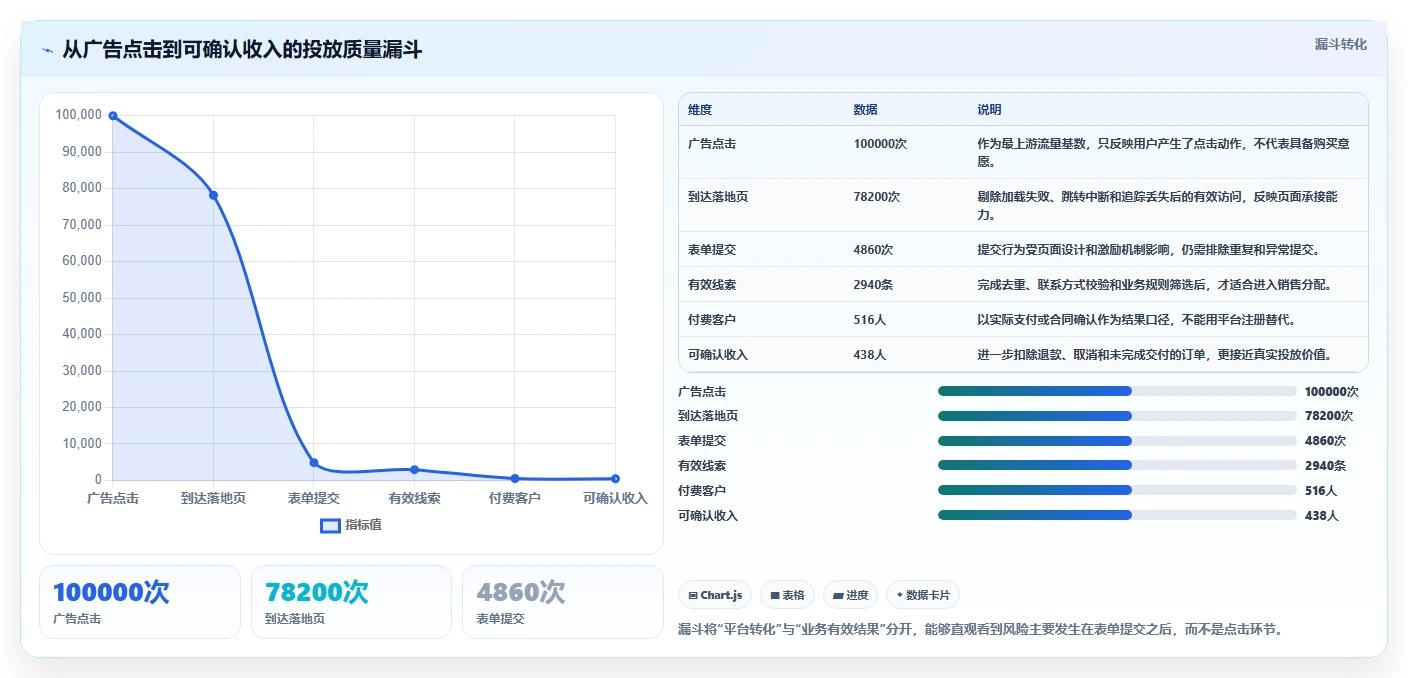Click the 表格 tag chip
Image resolution: width=1408 pixels, height=678 pixels.
pyautogui.click(x=788, y=595)
